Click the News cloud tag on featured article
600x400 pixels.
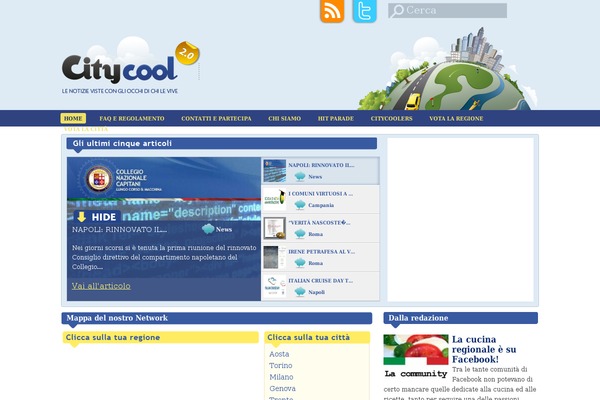tap(217, 229)
